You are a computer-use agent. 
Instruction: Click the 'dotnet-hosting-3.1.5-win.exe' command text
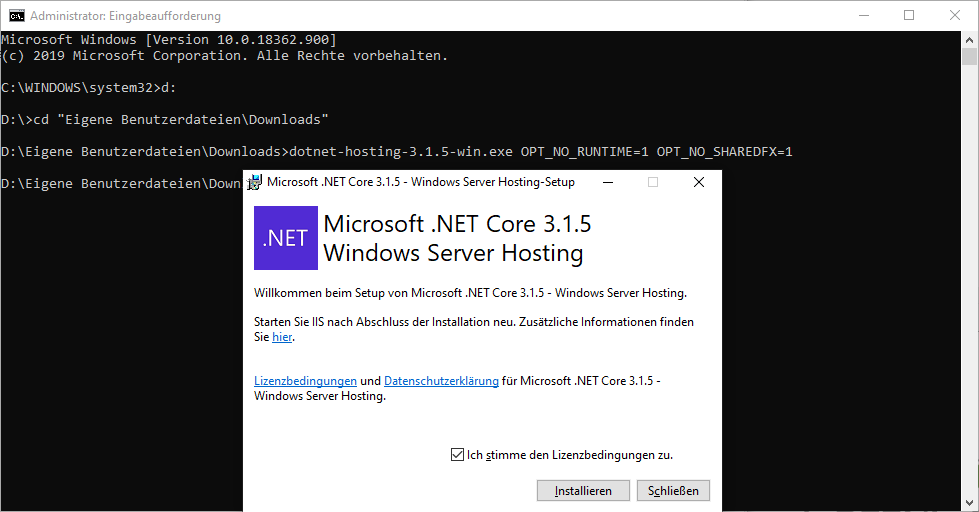[x=401, y=152]
